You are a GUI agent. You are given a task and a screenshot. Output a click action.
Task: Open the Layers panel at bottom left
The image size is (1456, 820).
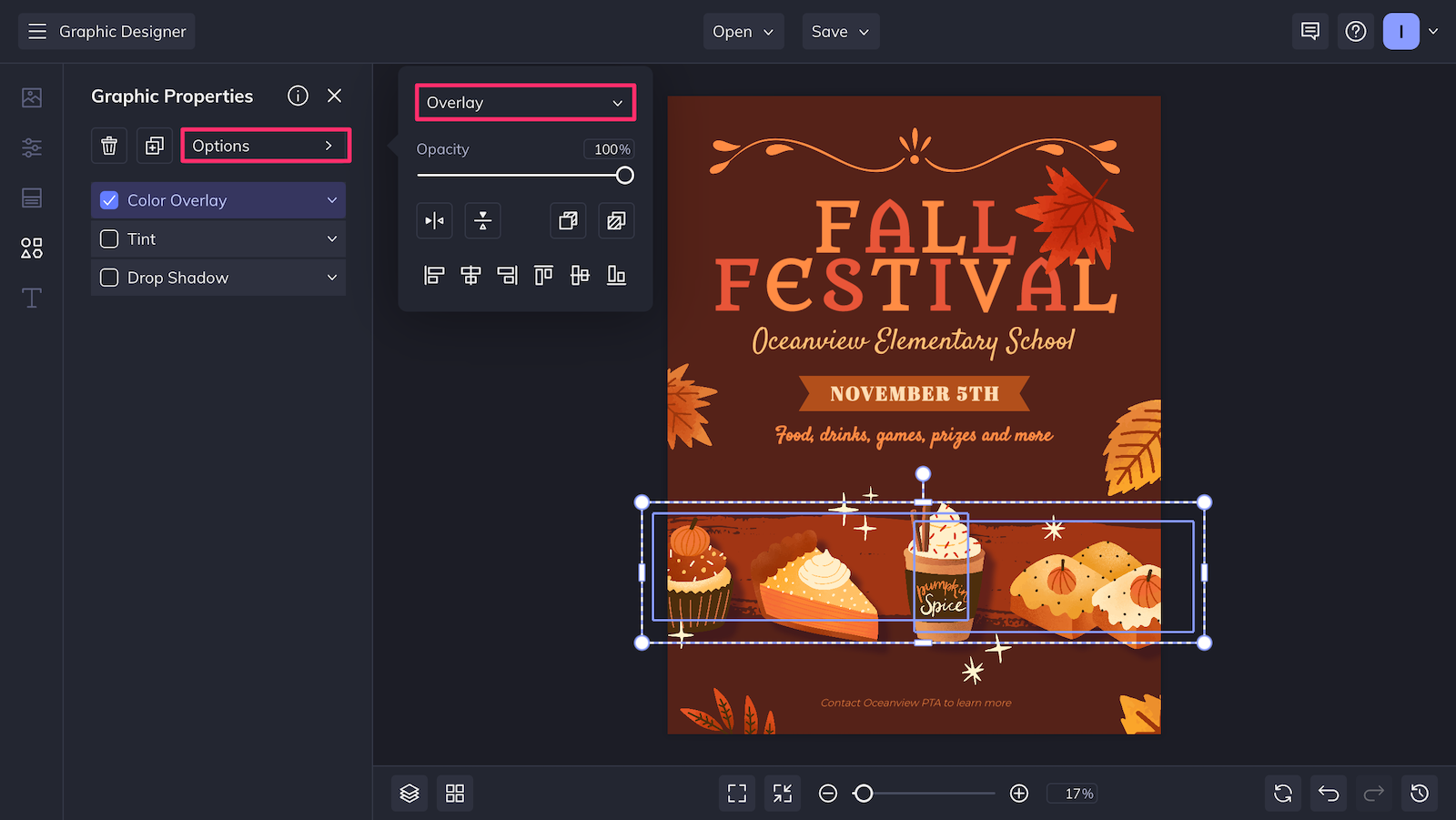click(x=409, y=793)
